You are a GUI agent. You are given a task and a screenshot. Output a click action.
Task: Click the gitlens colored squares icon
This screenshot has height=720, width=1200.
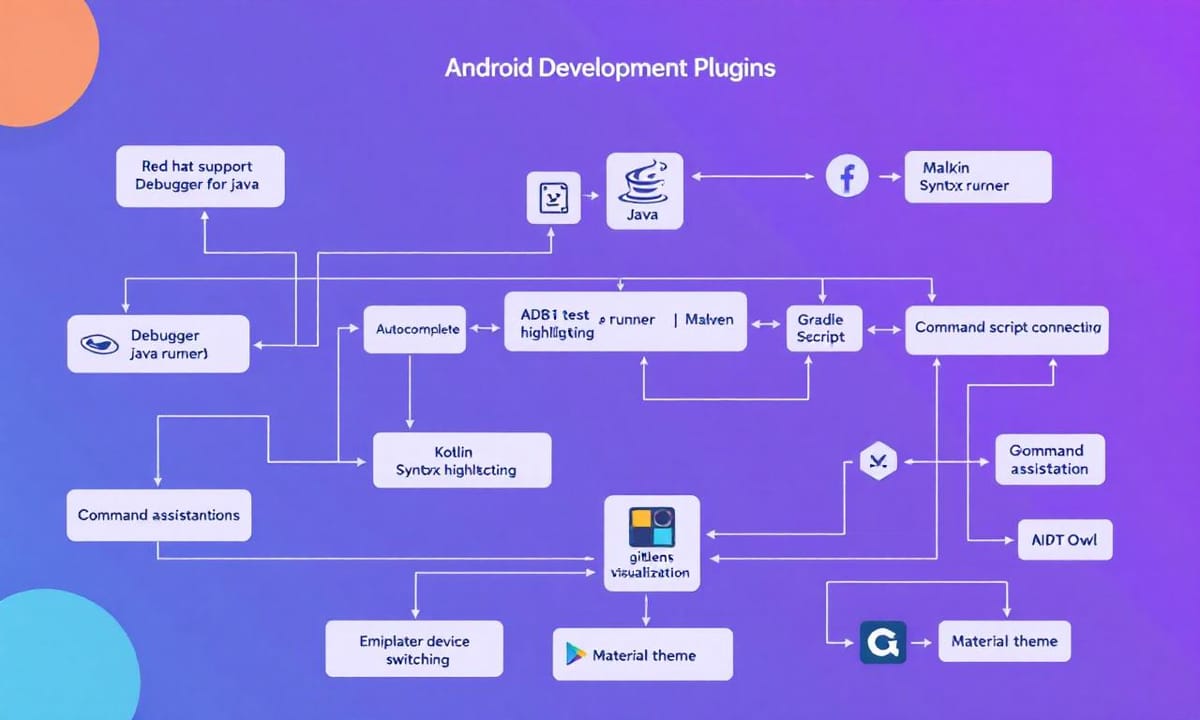coord(652,526)
